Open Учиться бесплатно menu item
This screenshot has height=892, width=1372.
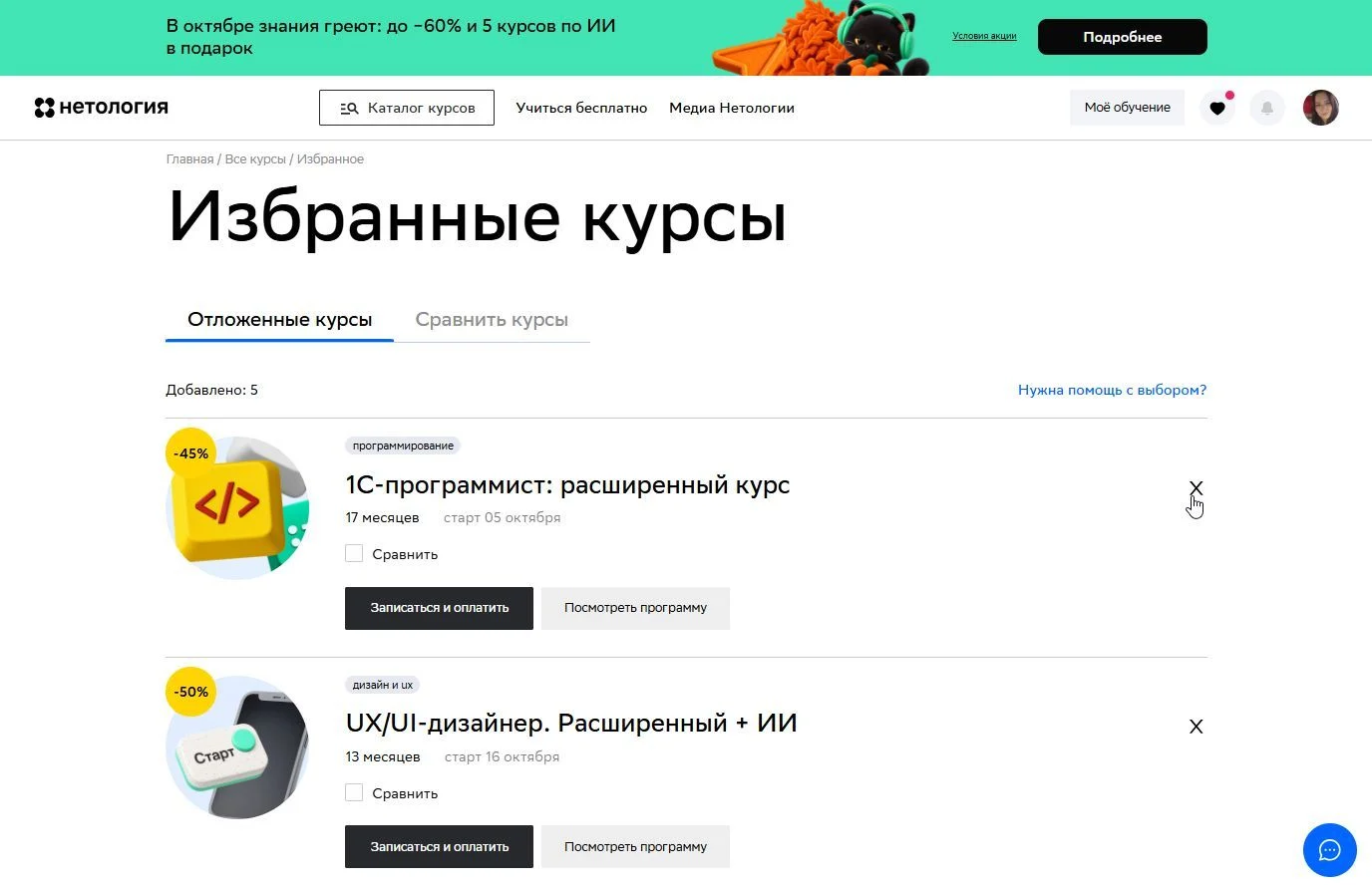point(581,108)
